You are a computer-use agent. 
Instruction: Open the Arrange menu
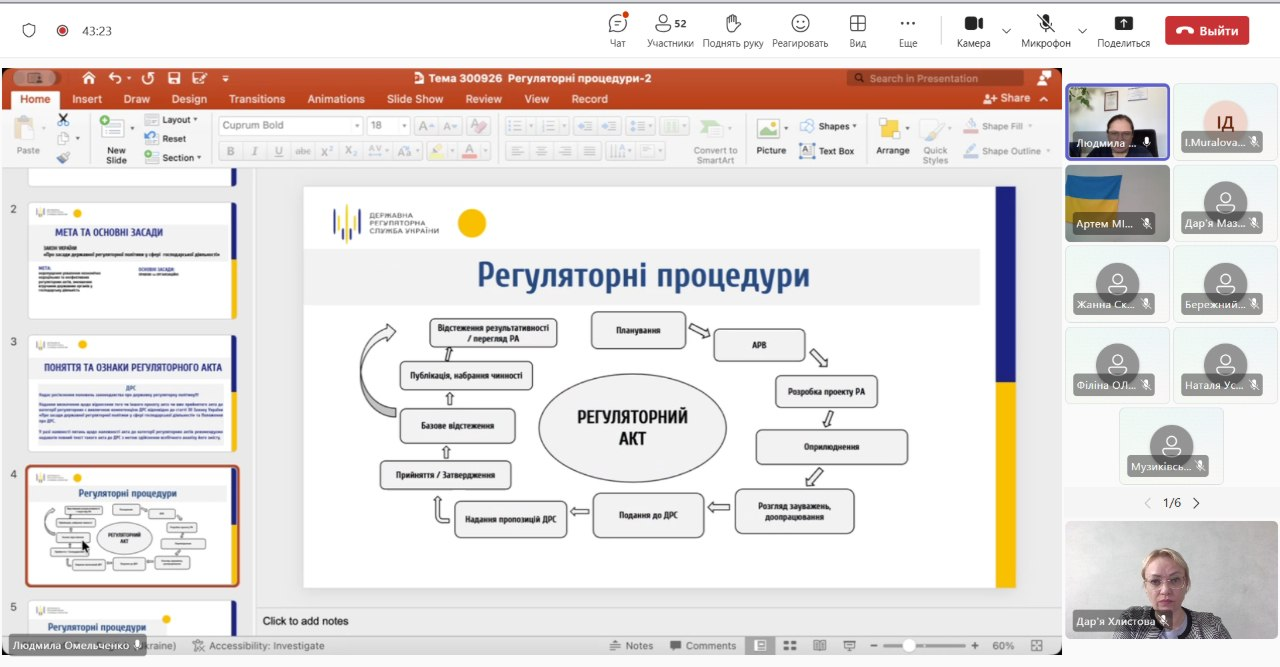(892, 137)
